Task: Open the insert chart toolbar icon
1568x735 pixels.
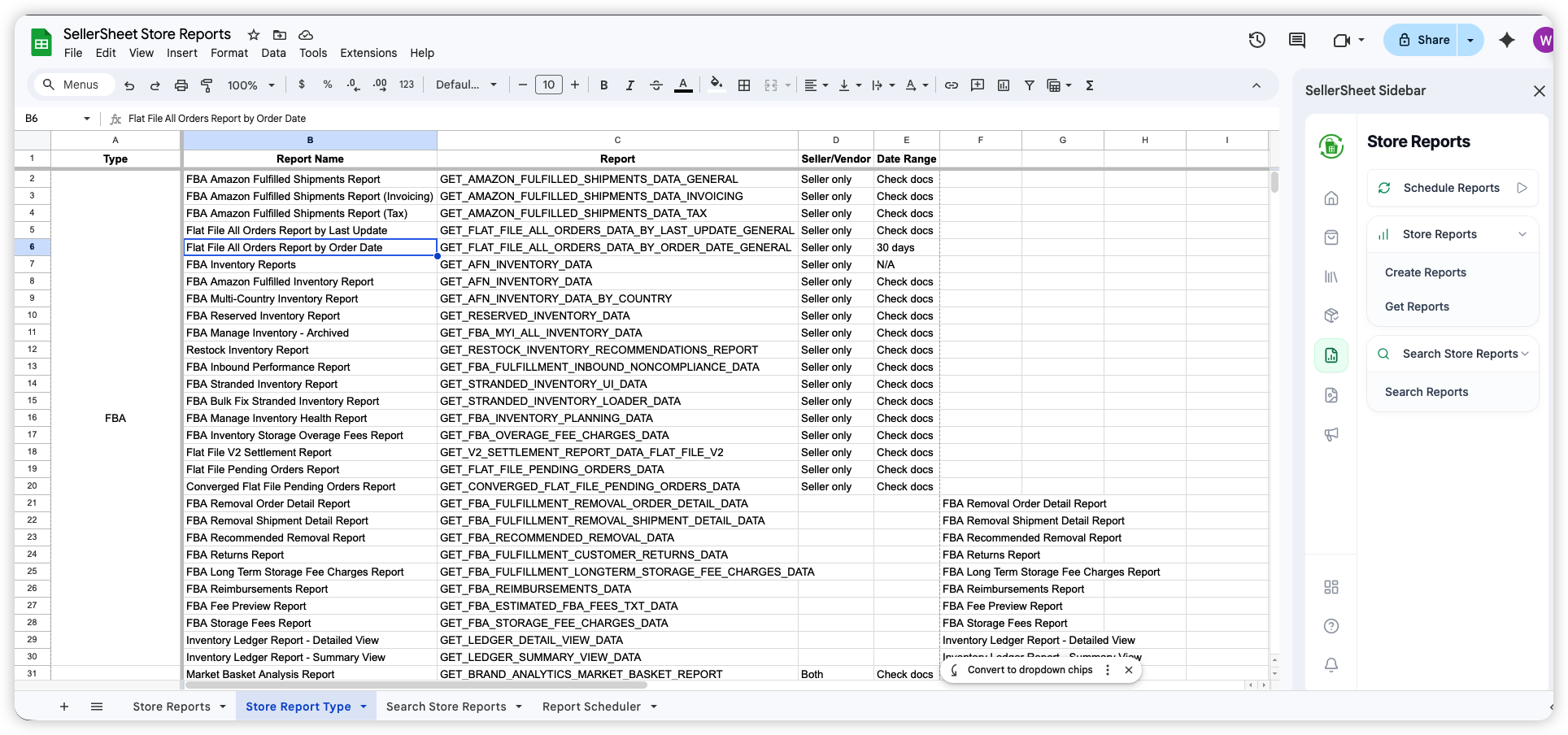Action: tap(1004, 85)
